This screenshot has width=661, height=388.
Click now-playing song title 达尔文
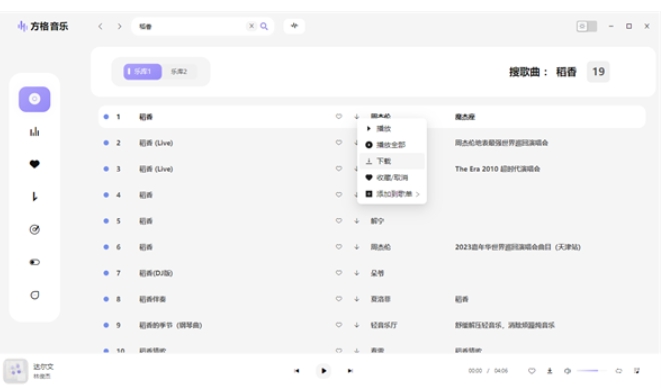click(43, 366)
